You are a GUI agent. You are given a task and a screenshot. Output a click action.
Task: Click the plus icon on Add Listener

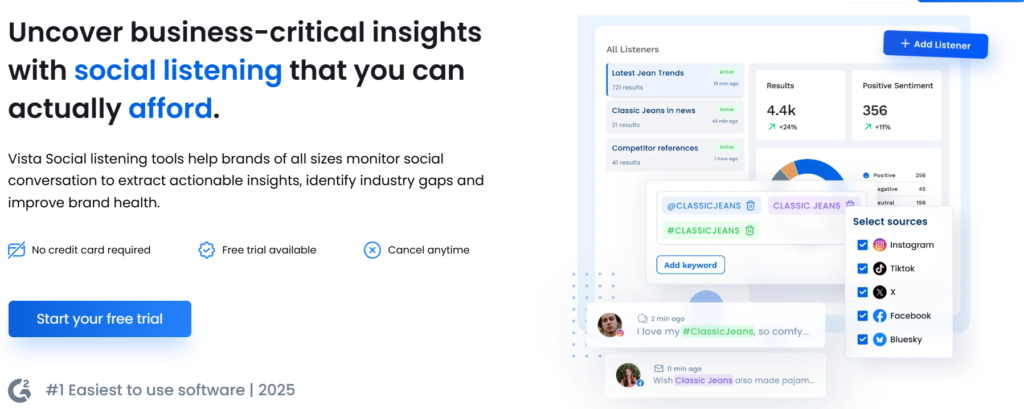904,43
